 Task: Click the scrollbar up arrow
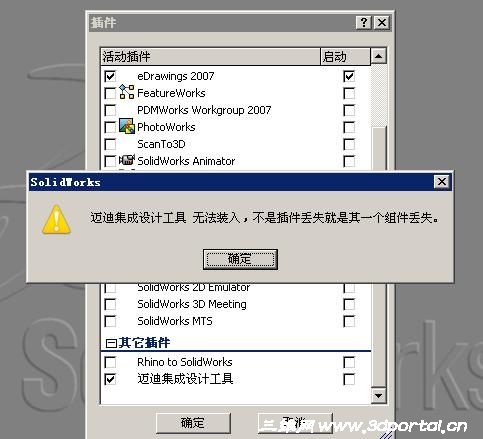(378, 56)
